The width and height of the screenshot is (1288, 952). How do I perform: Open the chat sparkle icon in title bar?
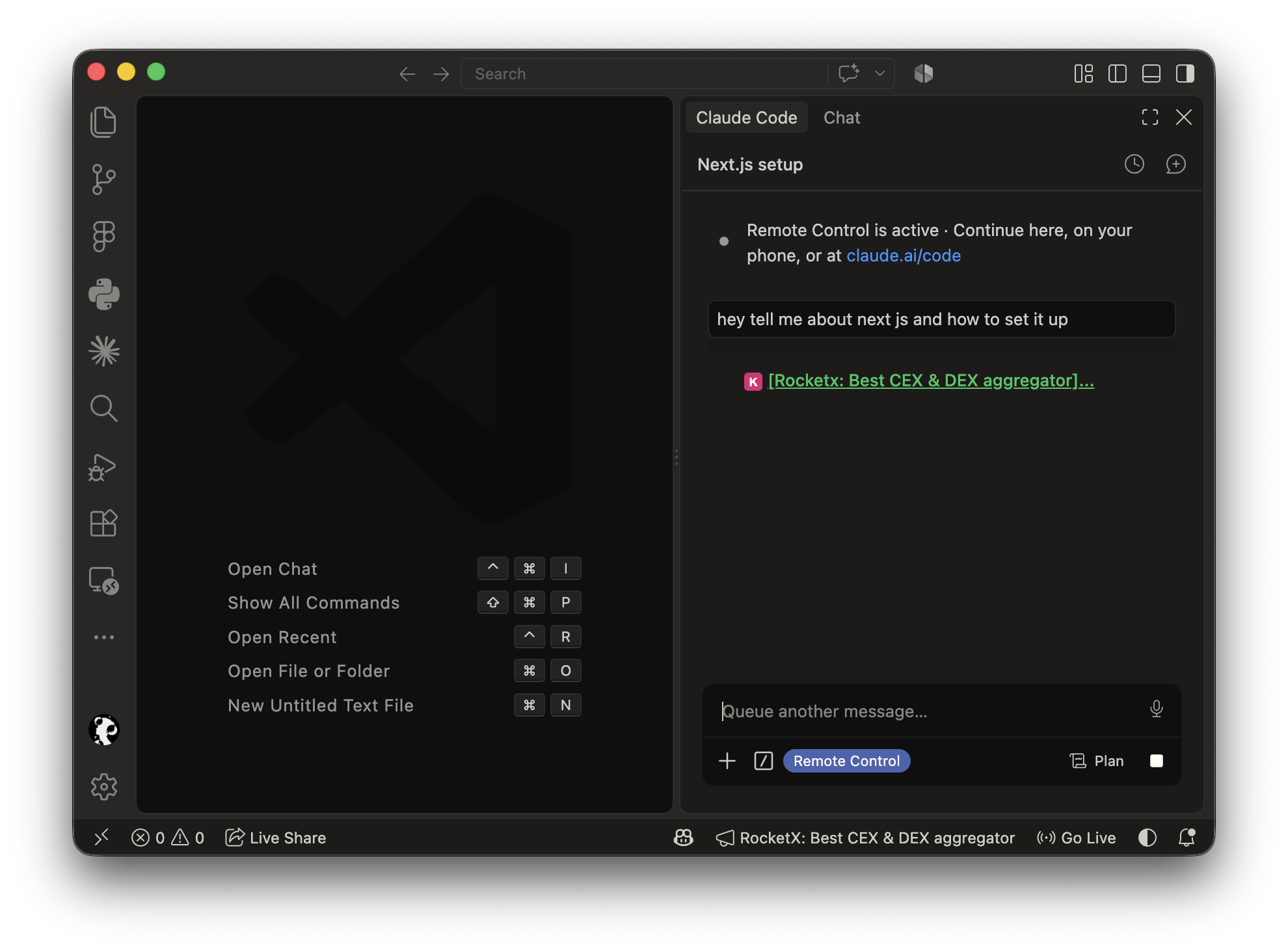click(849, 73)
